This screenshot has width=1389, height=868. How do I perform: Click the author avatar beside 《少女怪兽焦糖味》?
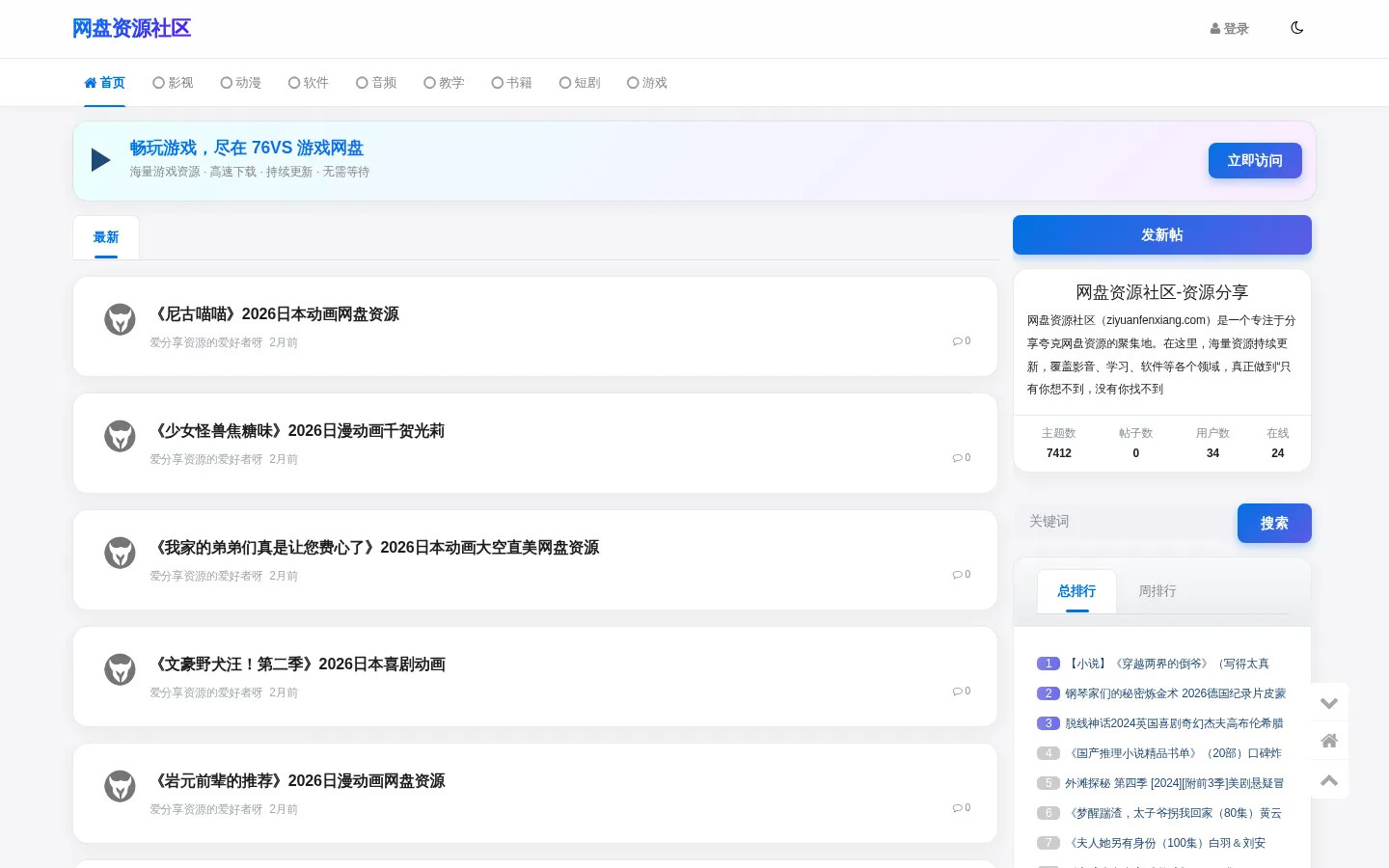(120, 436)
